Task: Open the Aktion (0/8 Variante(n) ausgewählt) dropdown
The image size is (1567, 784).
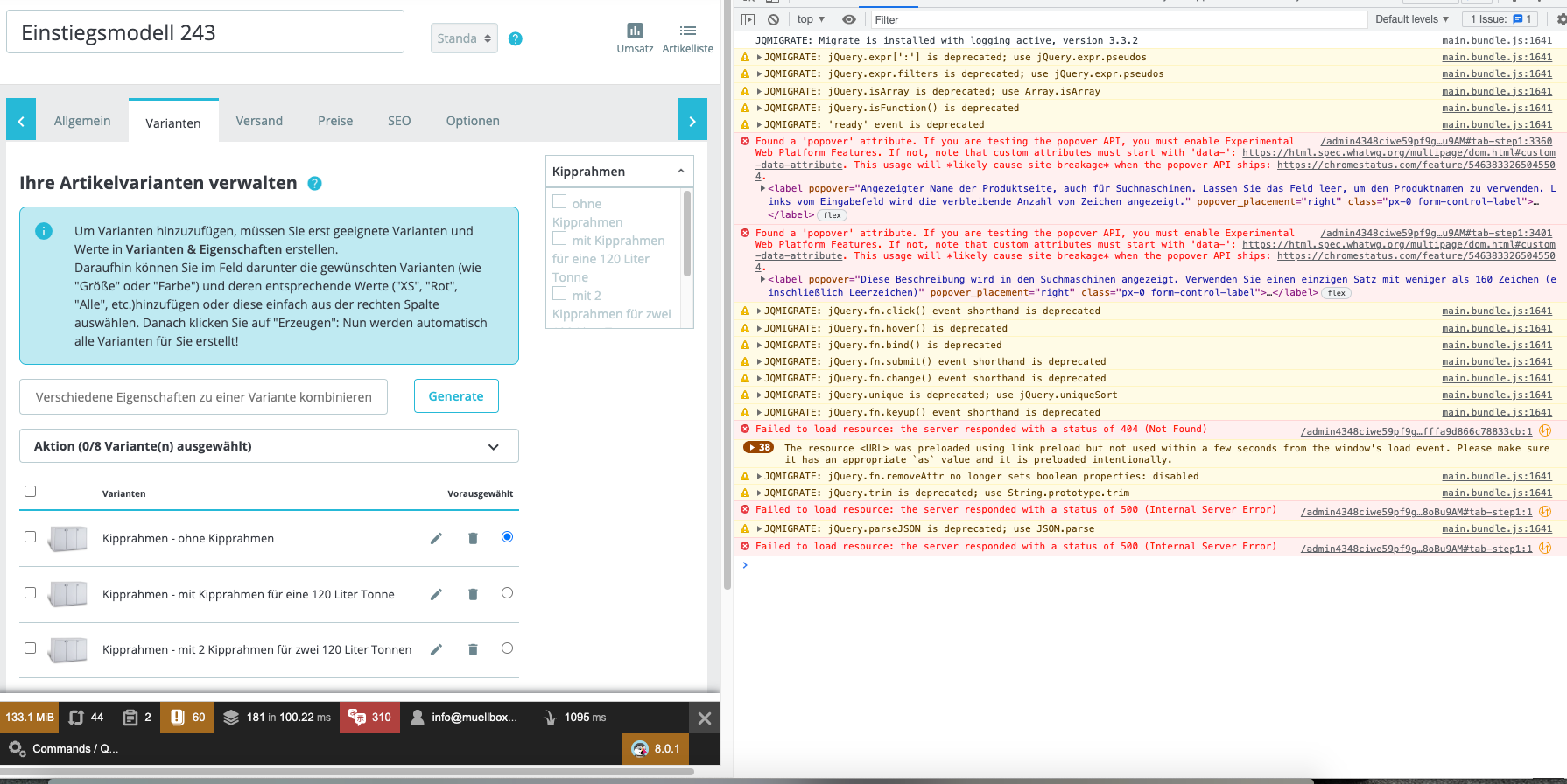Action: click(x=269, y=446)
